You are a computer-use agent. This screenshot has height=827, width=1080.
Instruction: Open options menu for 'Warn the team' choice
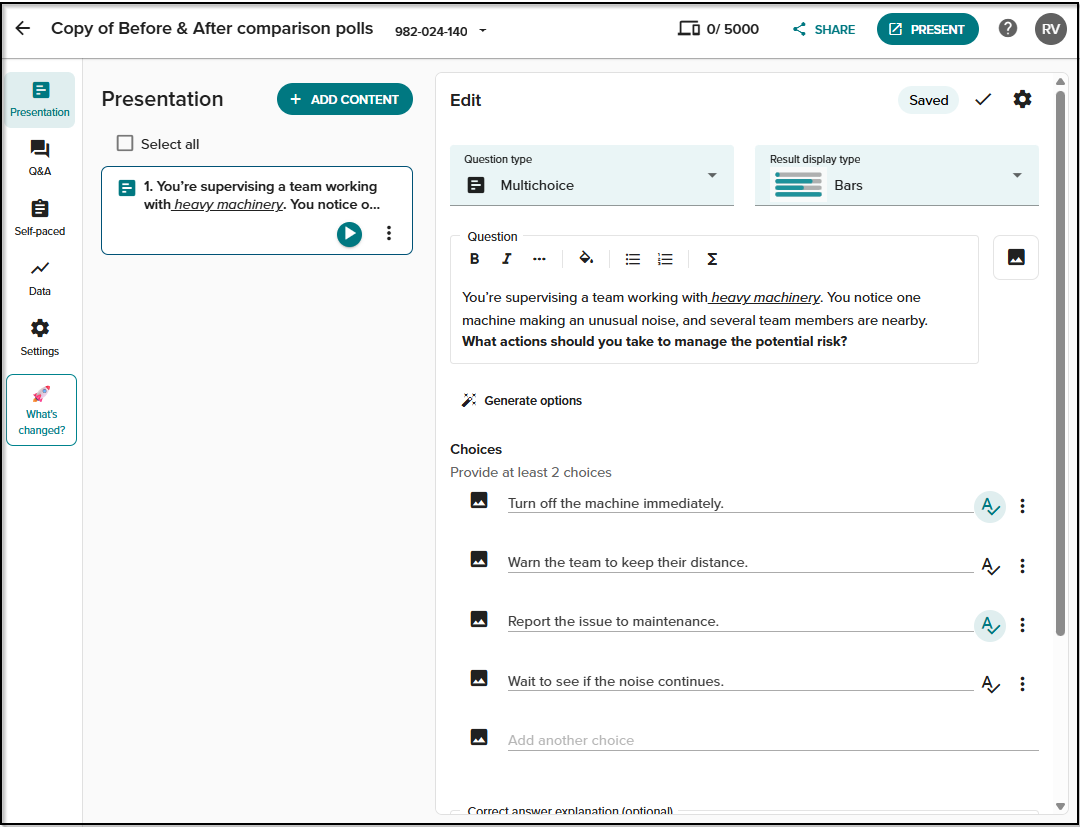coord(1022,565)
